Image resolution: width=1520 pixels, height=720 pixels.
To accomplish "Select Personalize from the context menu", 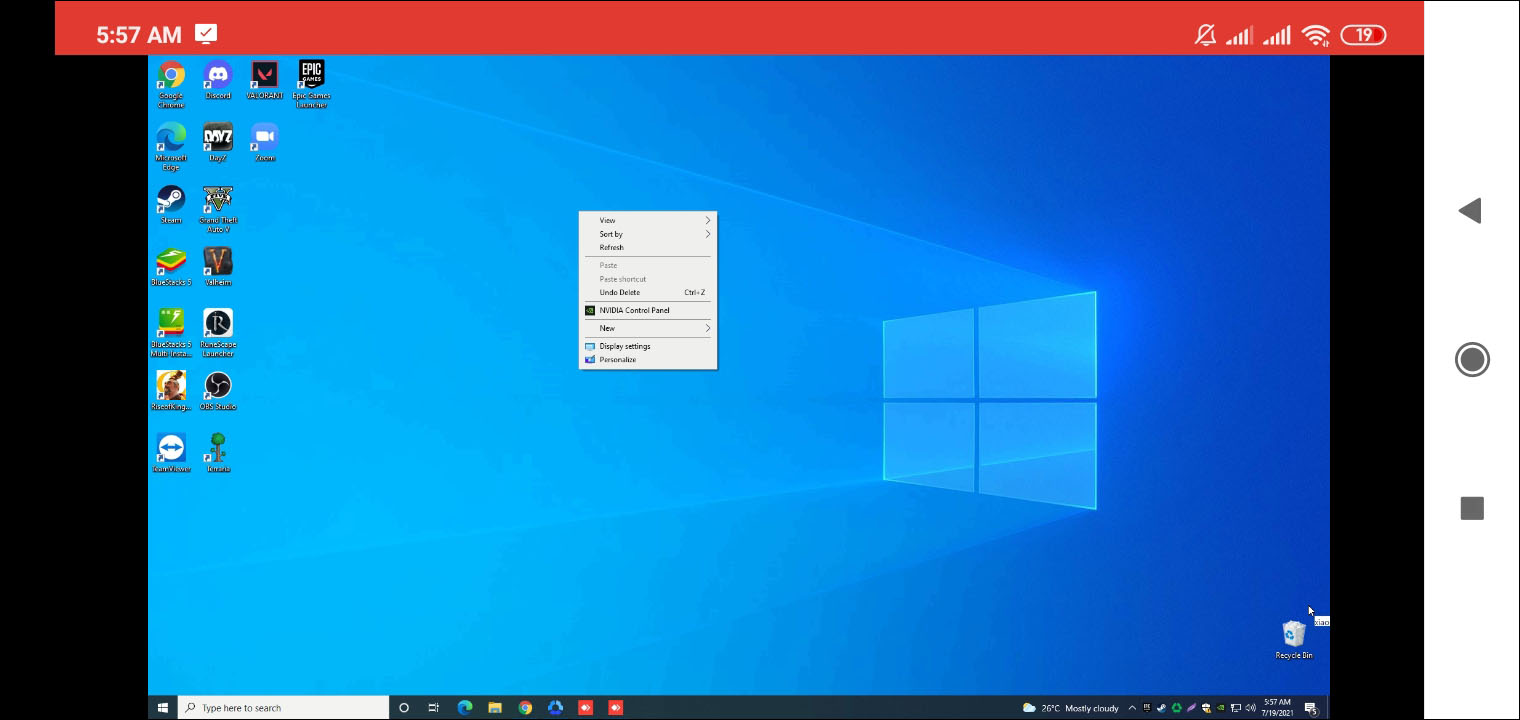I will [x=618, y=359].
